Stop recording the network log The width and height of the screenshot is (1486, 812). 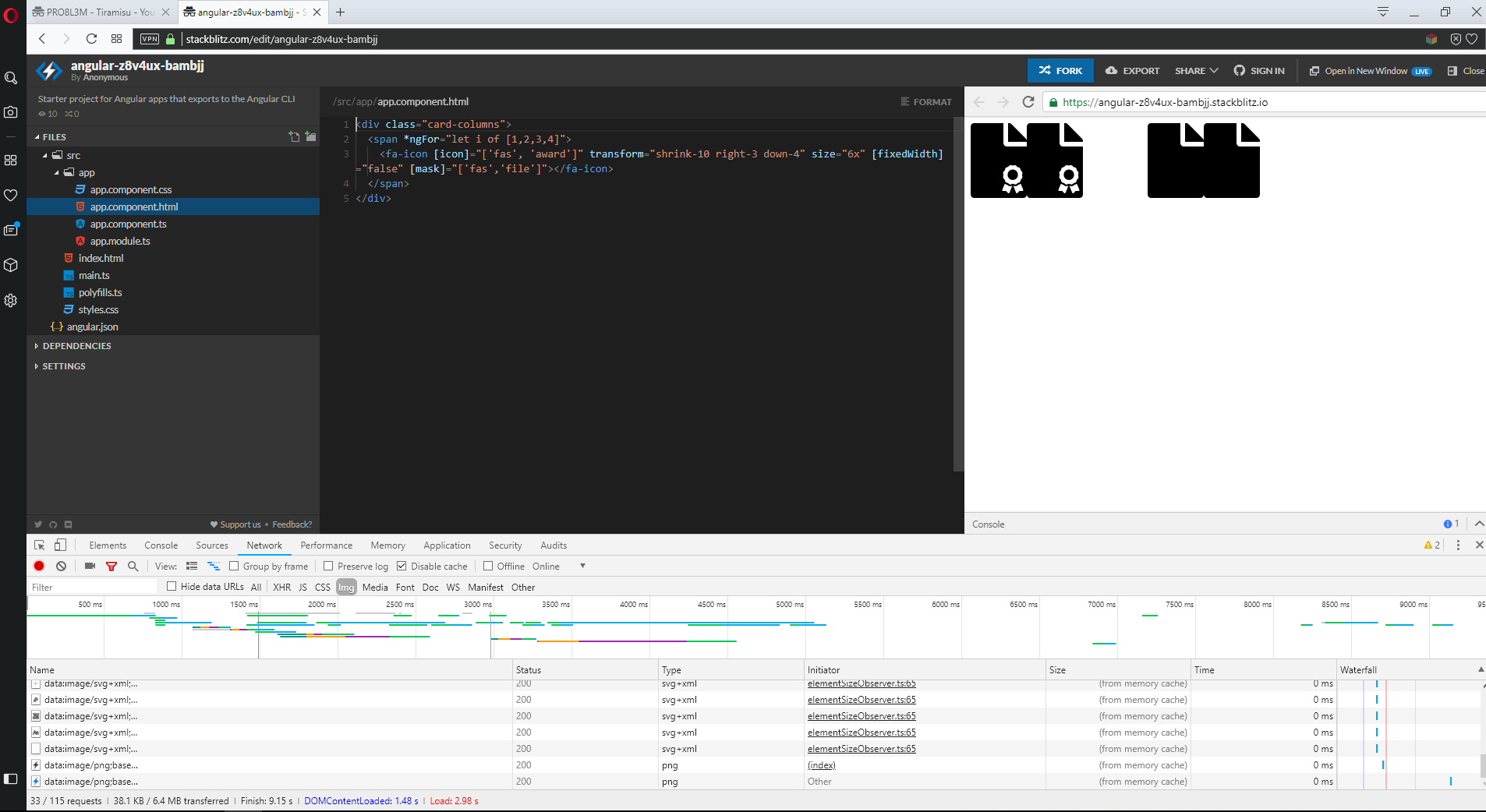[x=38, y=566]
